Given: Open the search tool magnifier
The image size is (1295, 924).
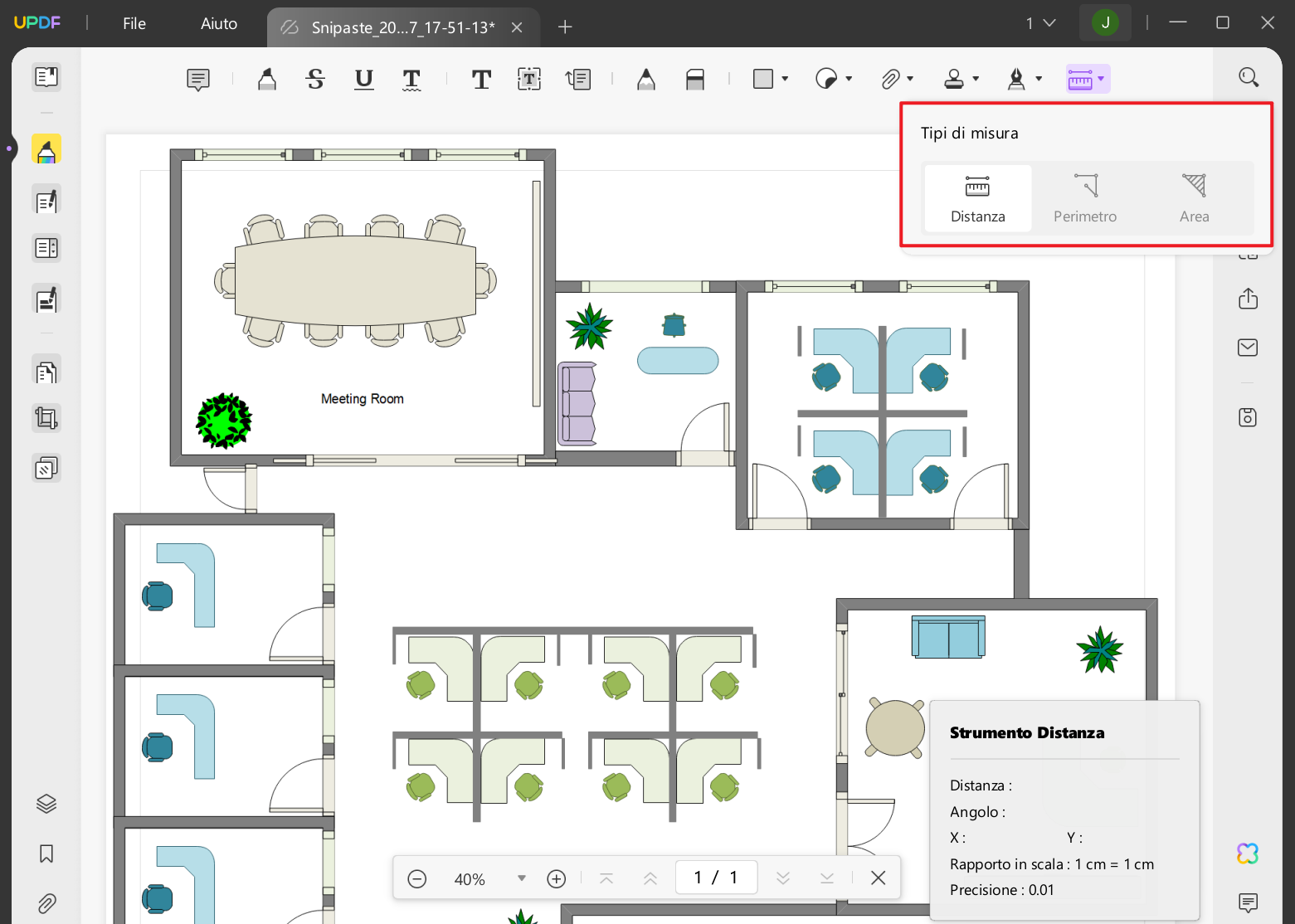Looking at the screenshot, I should pos(1249,77).
